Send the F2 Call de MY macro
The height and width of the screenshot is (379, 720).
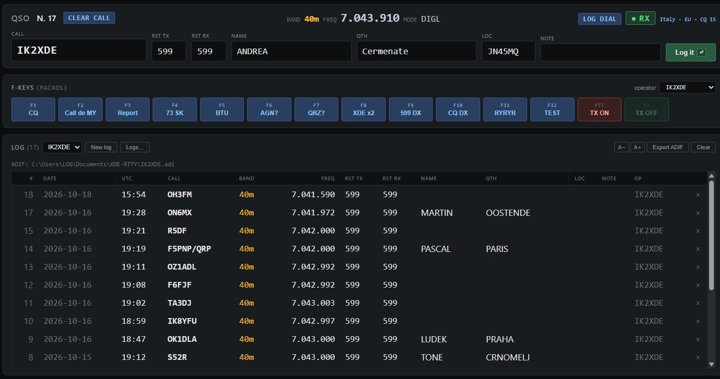point(80,109)
